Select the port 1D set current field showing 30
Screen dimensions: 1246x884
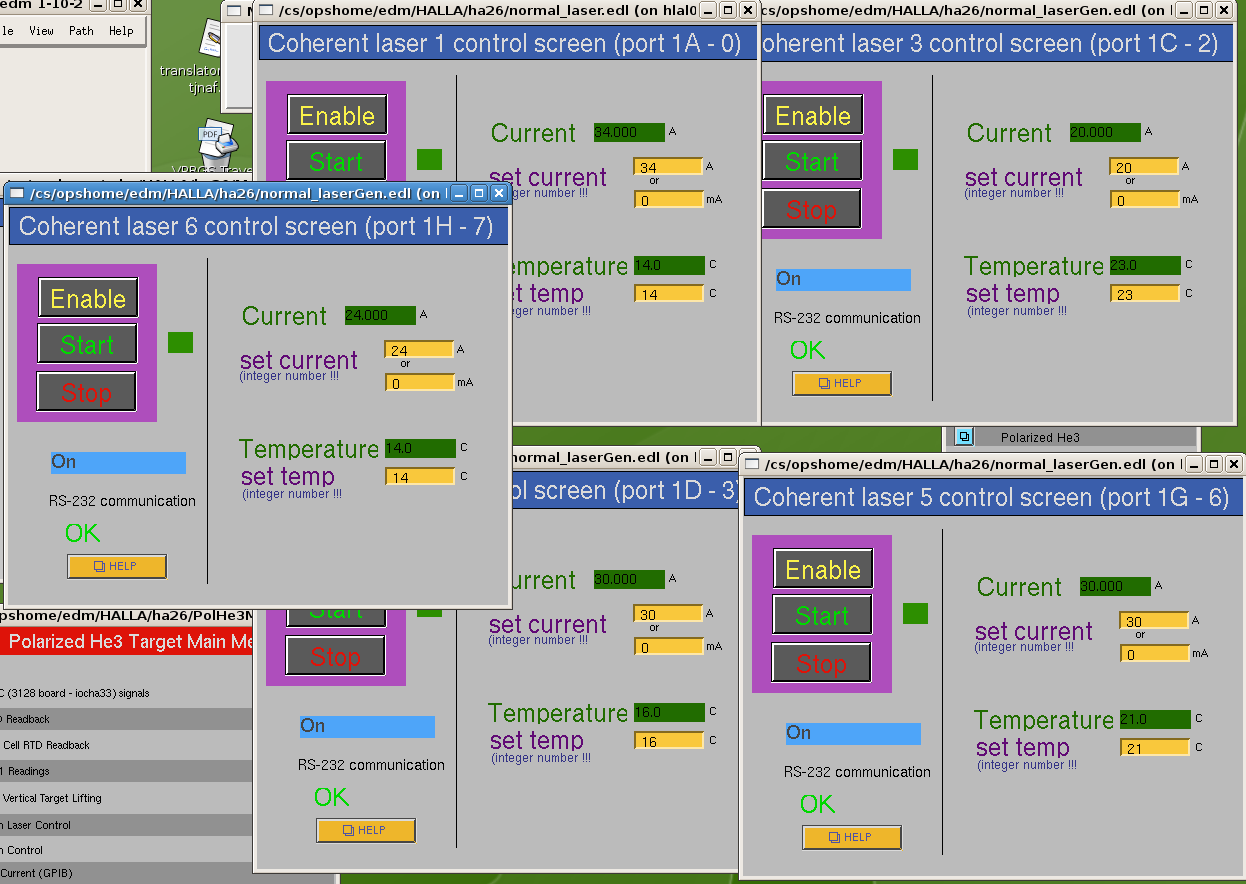click(668, 614)
